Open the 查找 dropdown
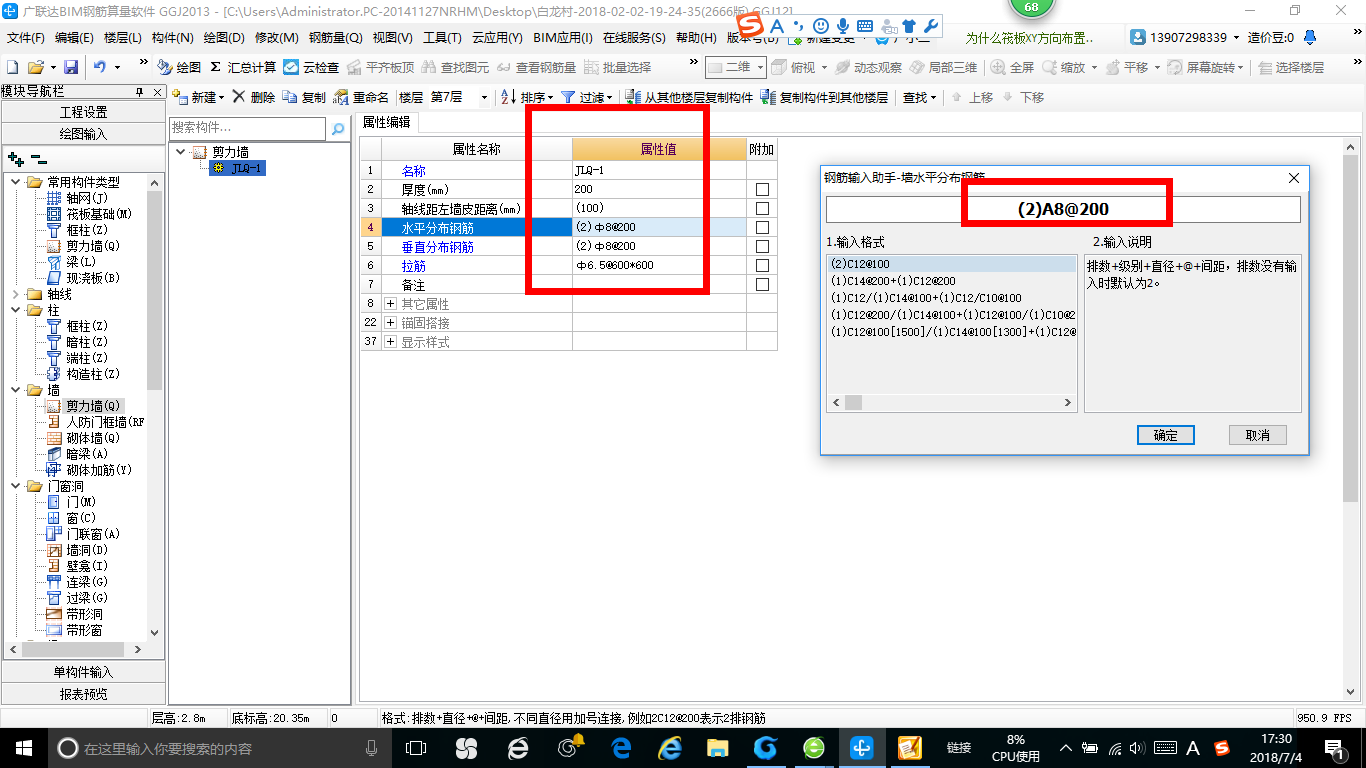This screenshot has width=1366, height=768. point(921,97)
